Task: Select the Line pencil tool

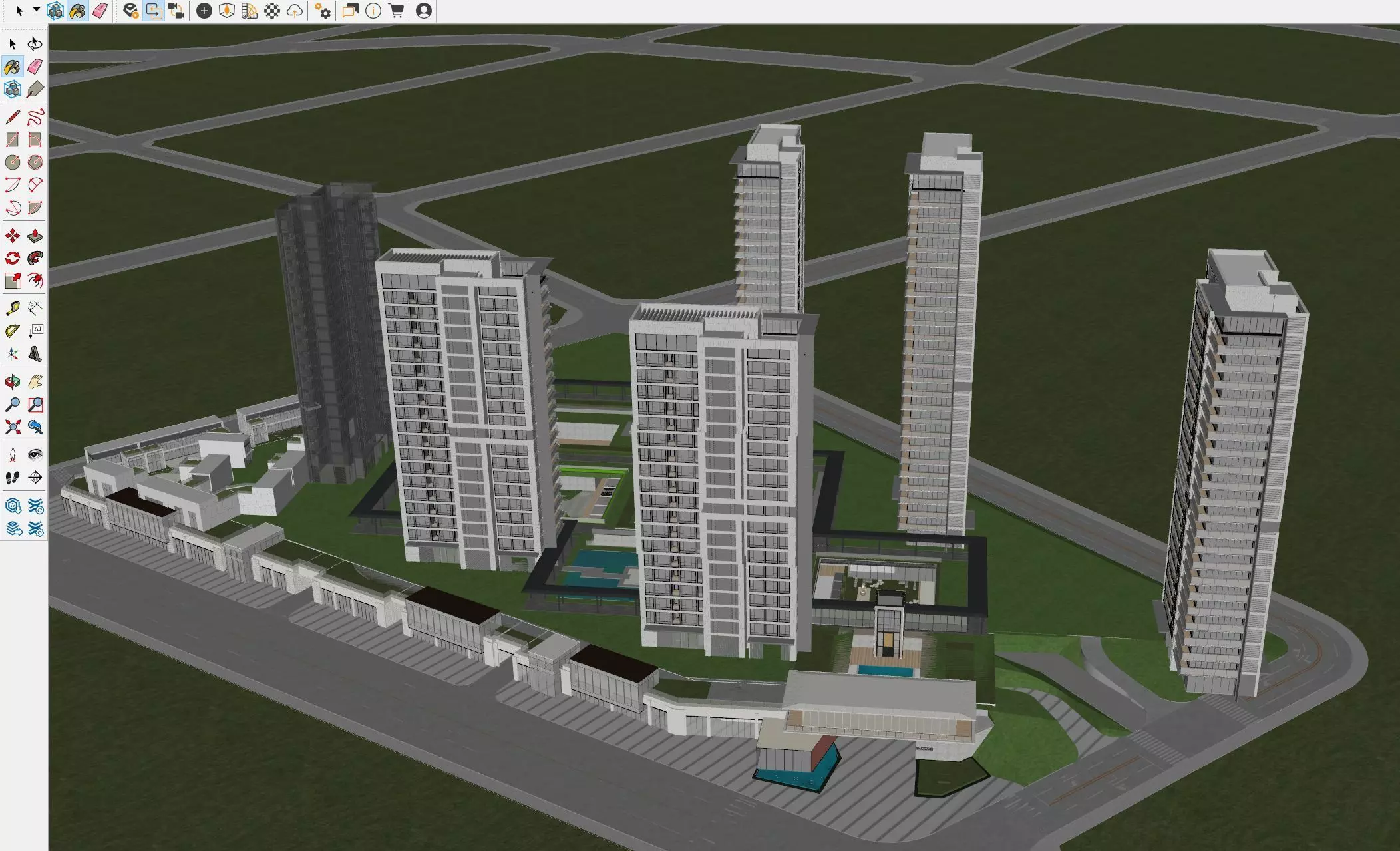Action: [x=13, y=117]
